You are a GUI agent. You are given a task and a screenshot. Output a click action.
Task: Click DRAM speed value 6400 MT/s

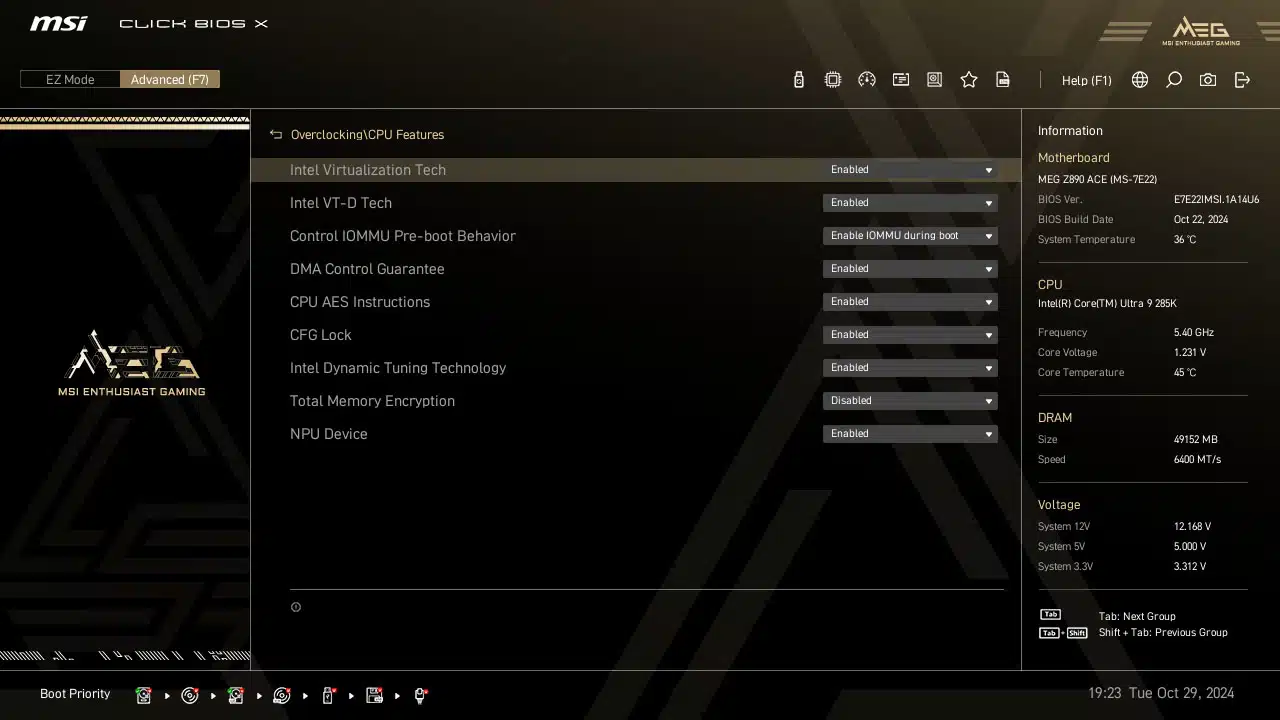tap(1197, 460)
